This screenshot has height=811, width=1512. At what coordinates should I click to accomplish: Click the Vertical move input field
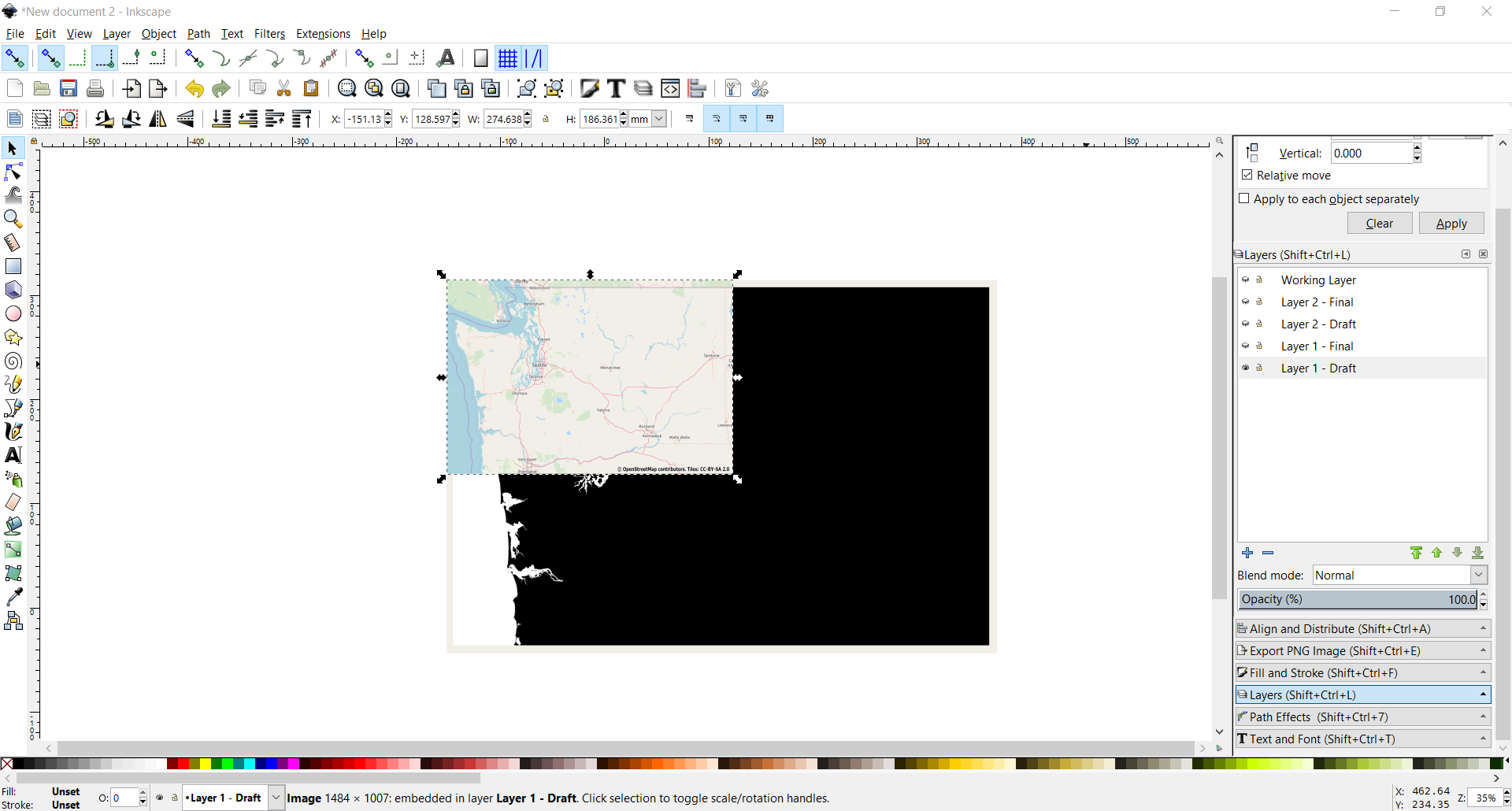click(1371, 154)
